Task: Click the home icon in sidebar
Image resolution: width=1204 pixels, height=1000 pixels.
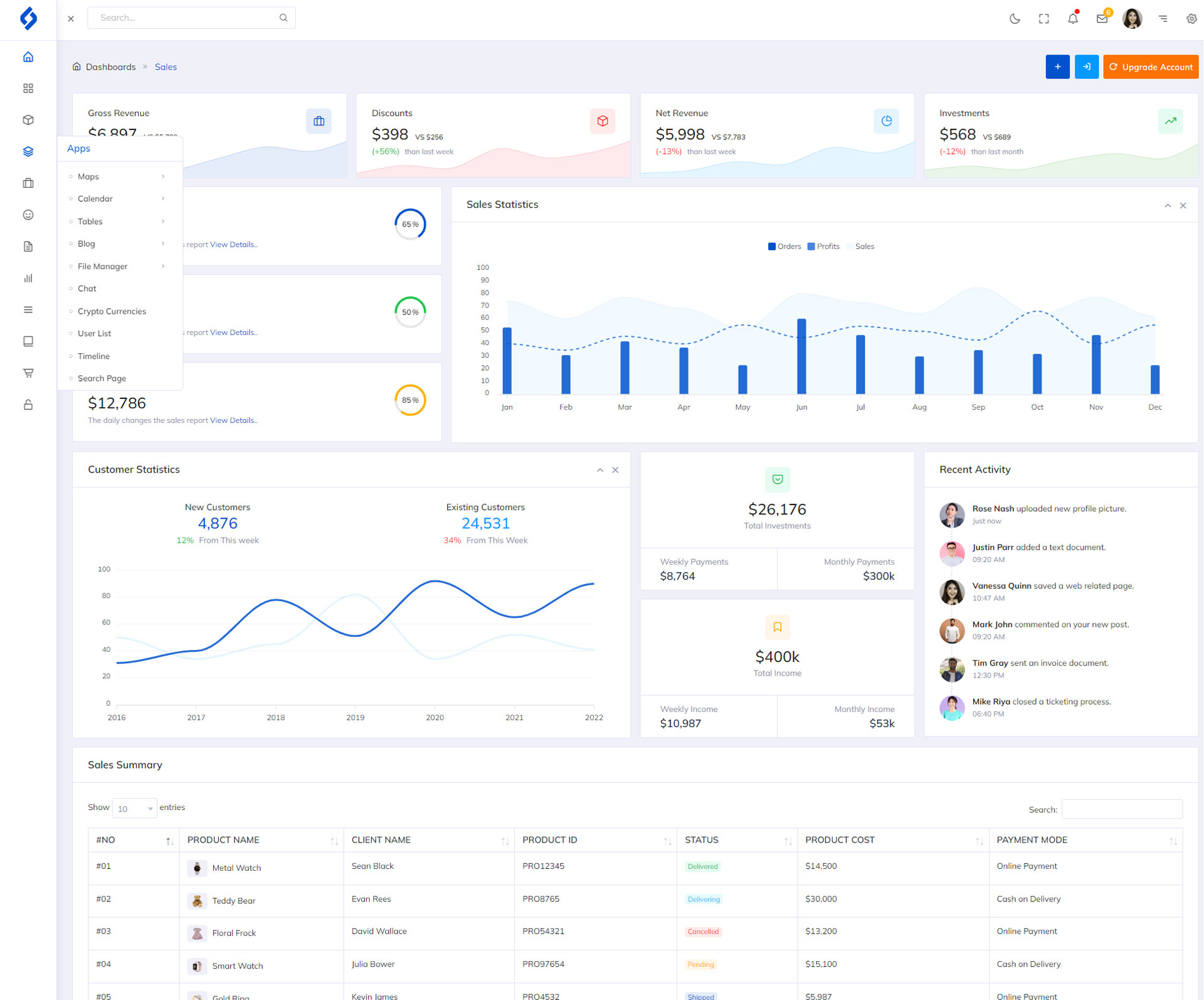Action: click(28, 57)
